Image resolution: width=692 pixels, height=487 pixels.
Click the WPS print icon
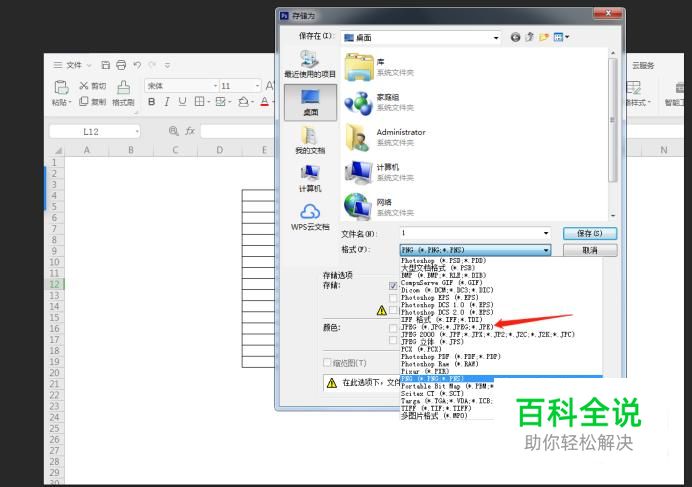tap(121, 65)
